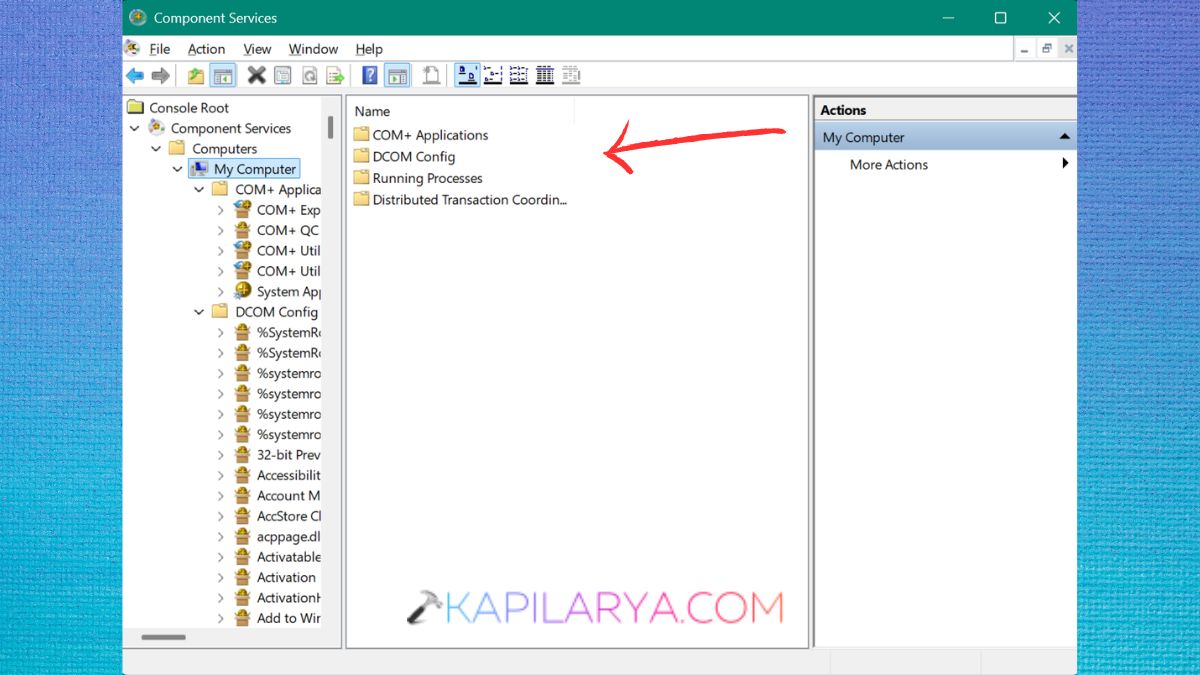The image size is (1200, 675).
Task: Click the Actions pane title
Action: 844,110
